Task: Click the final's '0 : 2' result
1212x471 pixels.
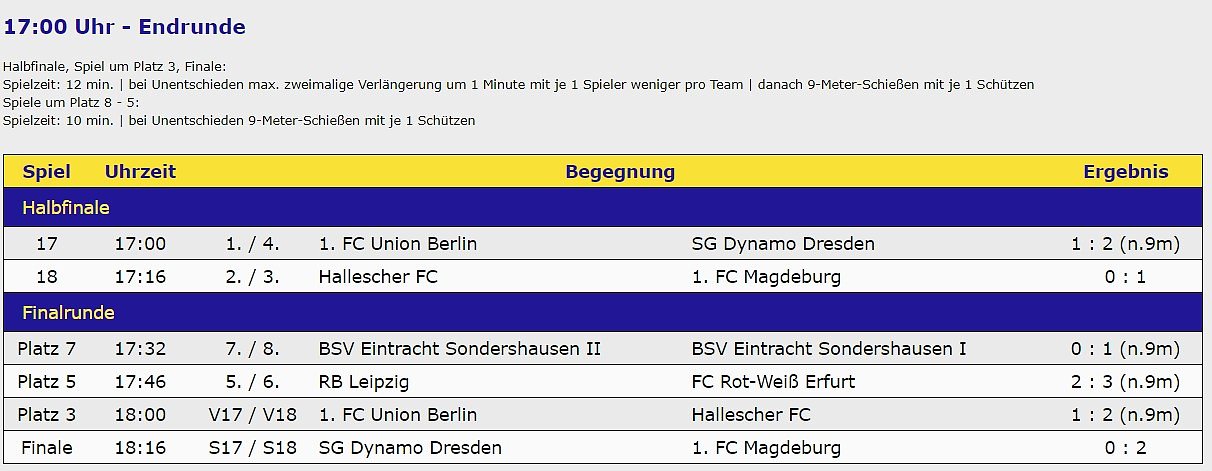Action: pos(1125,448)
